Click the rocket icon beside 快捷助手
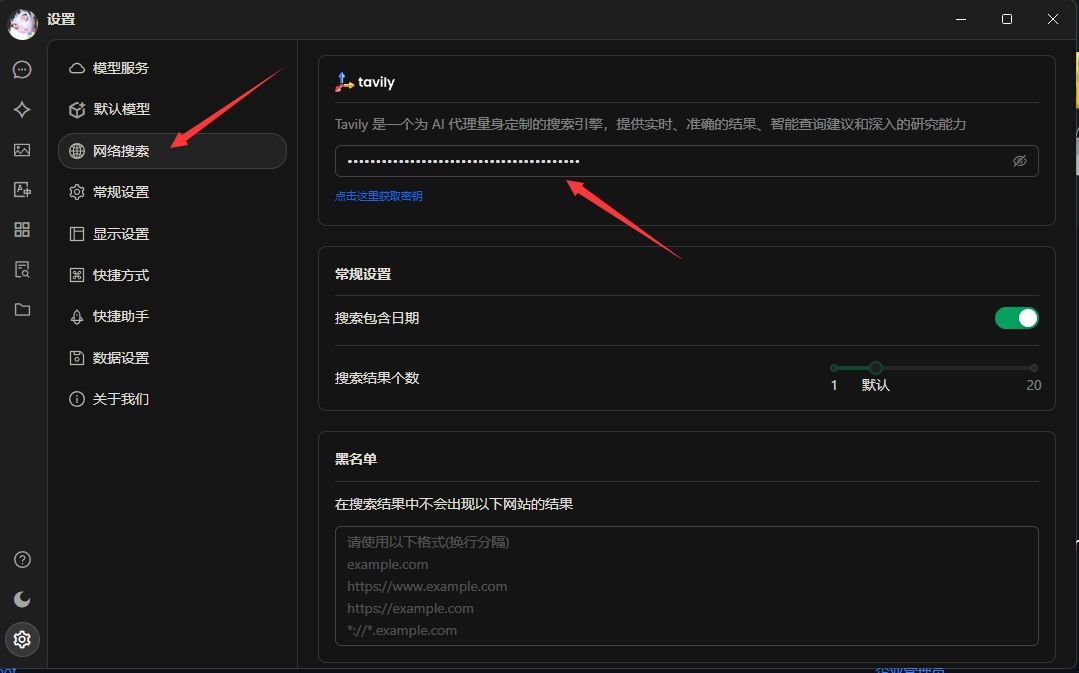The height and width of the screenshot is (673, 1079). [x=77, y=317]
